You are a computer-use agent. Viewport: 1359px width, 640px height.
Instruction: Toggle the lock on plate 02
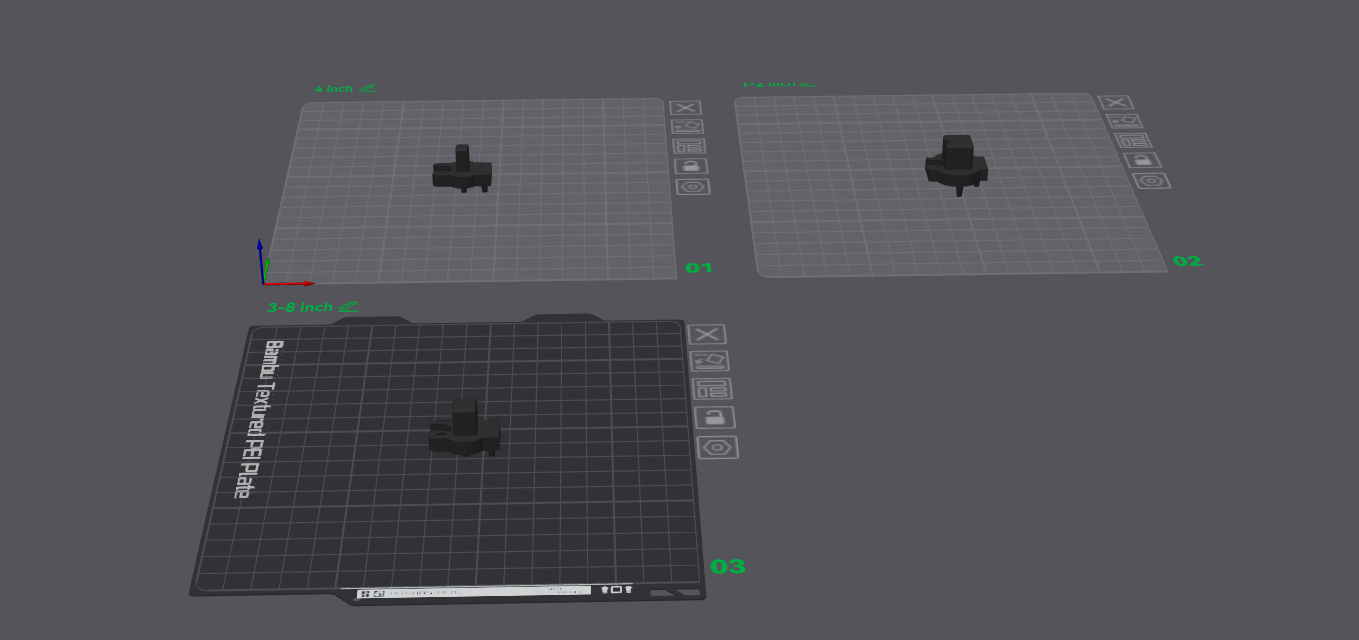1142,160
